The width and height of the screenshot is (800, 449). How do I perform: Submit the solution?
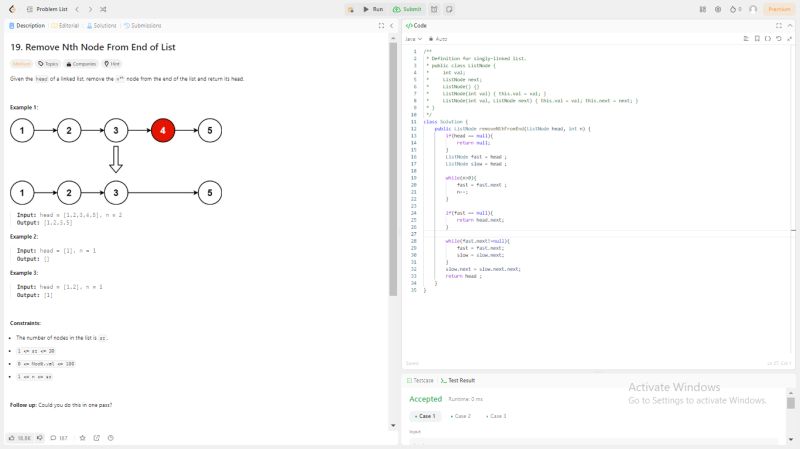(x=407, y=9)
